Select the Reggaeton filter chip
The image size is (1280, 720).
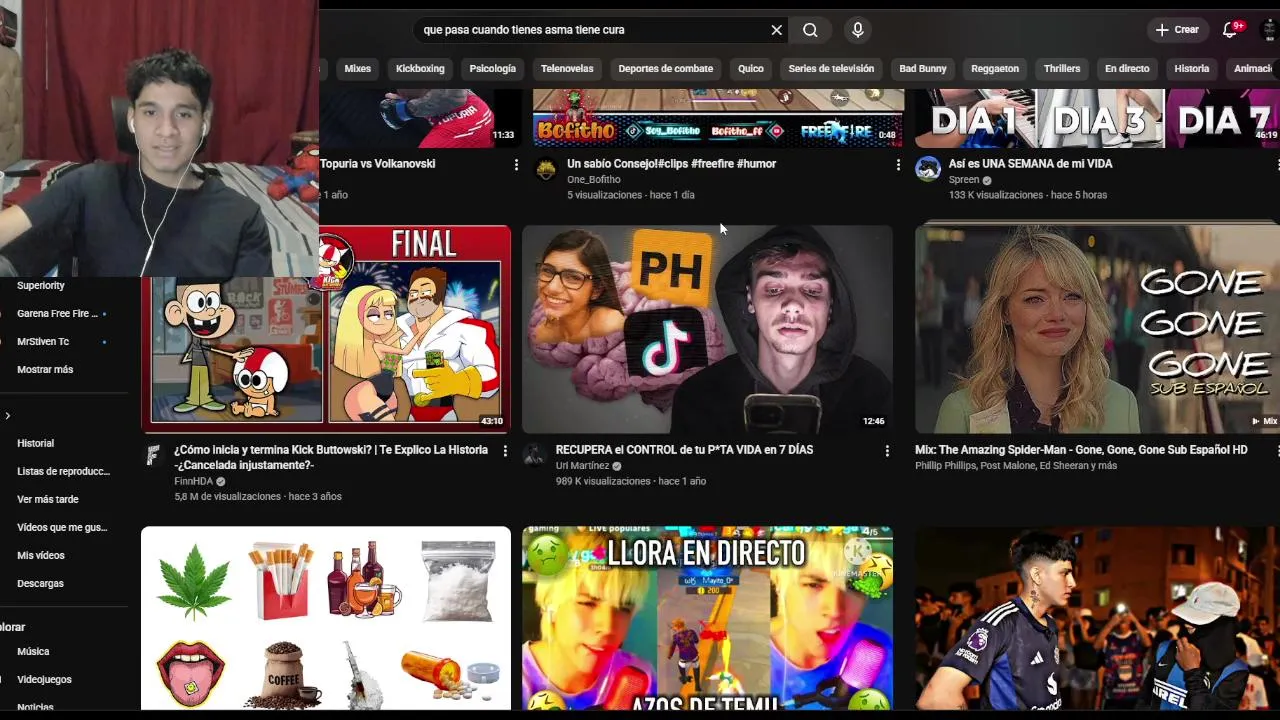[x=995, y=69]
